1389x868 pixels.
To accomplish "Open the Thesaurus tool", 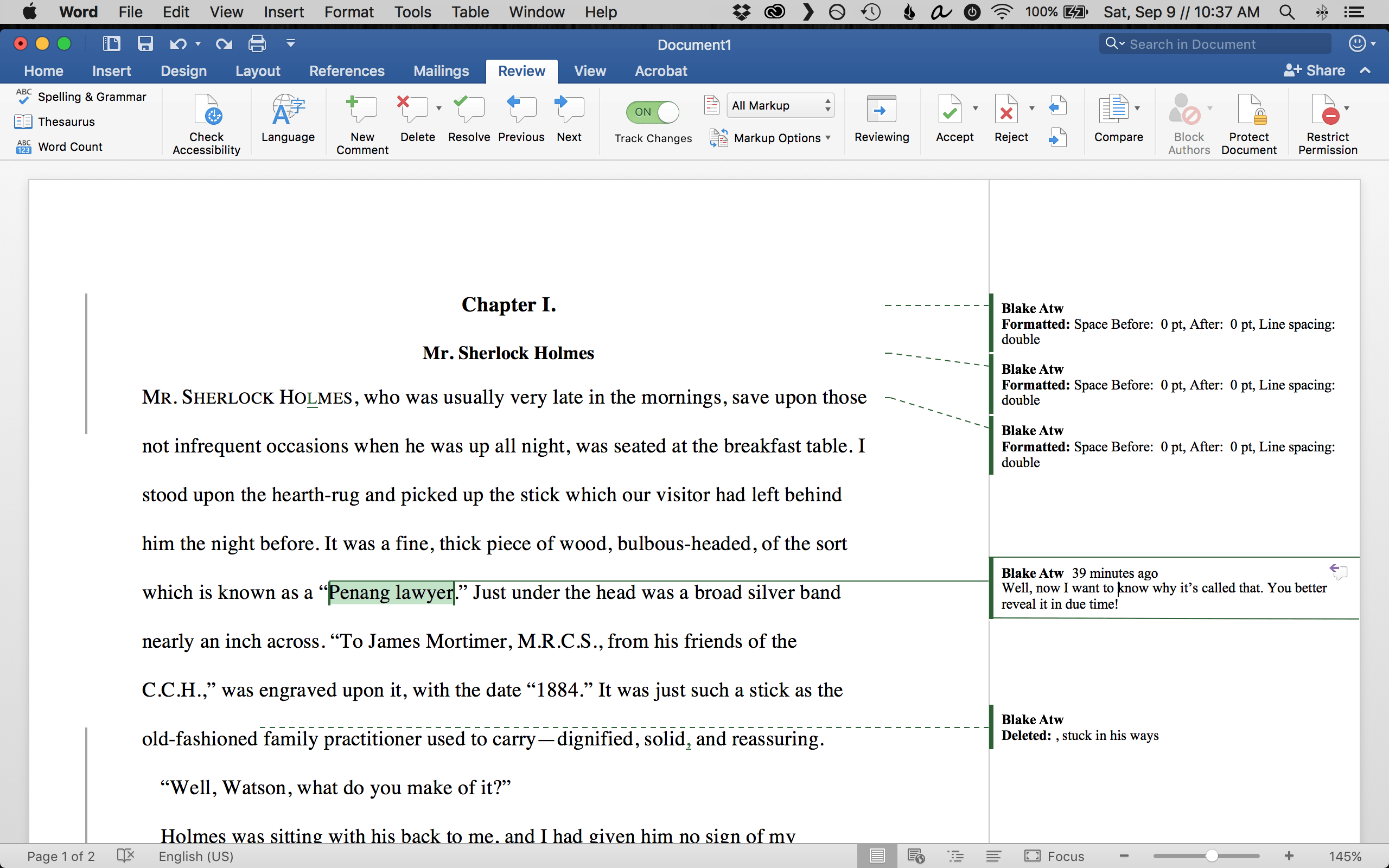I will [x=55, y=122].
